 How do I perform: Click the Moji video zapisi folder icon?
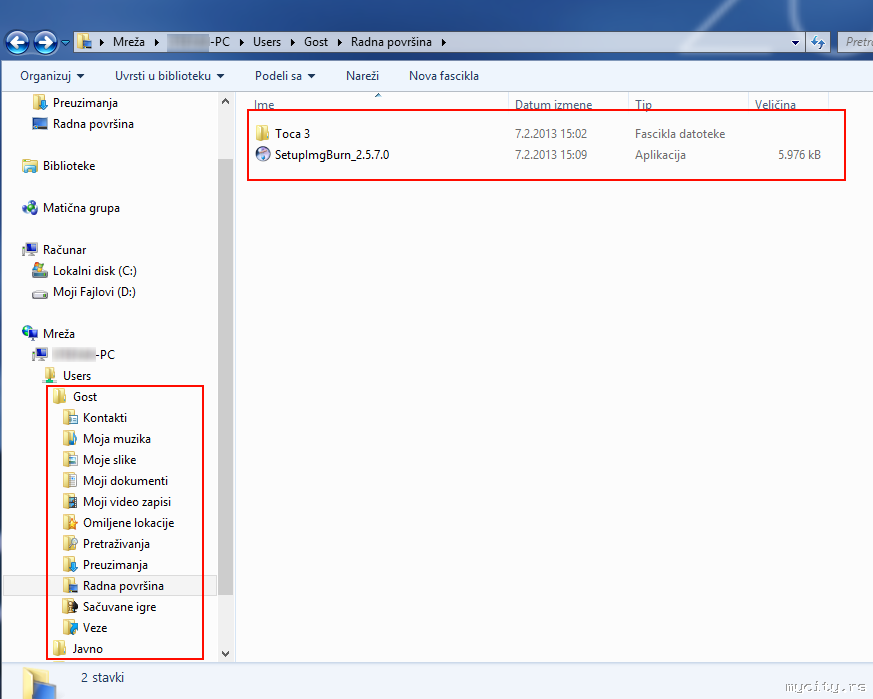(x=70, y=501)
